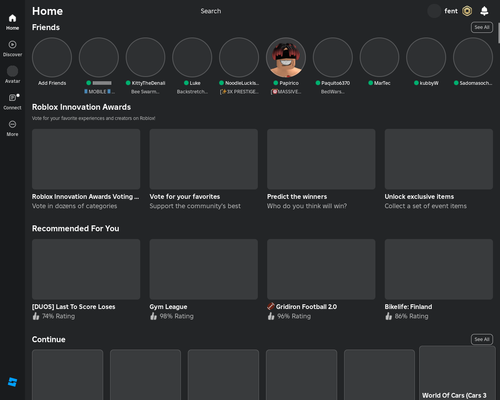Open Luke friend avatar
500x400 pixels.
coord(192,57)
